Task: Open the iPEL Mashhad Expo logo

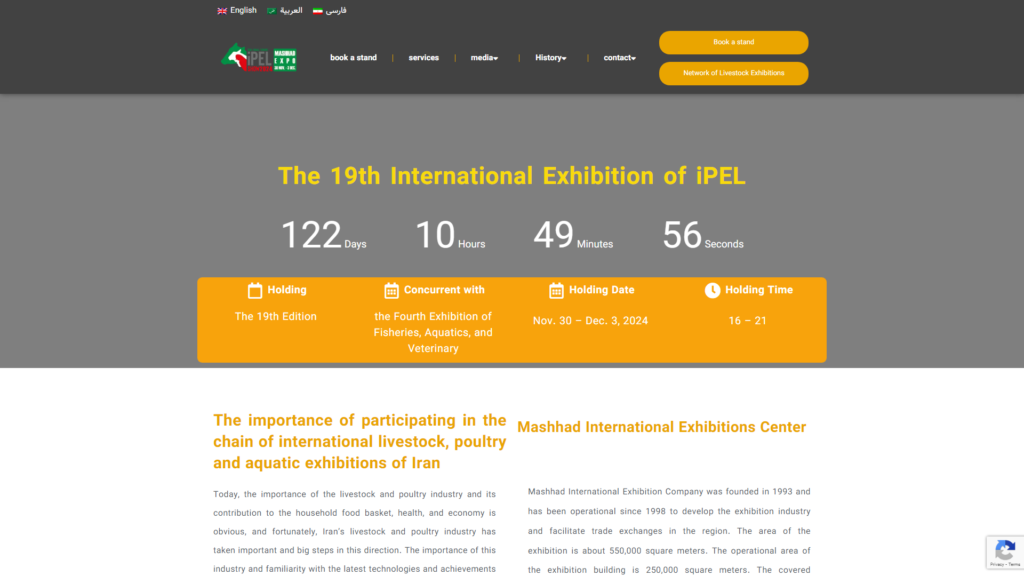Action: [259, 58]
